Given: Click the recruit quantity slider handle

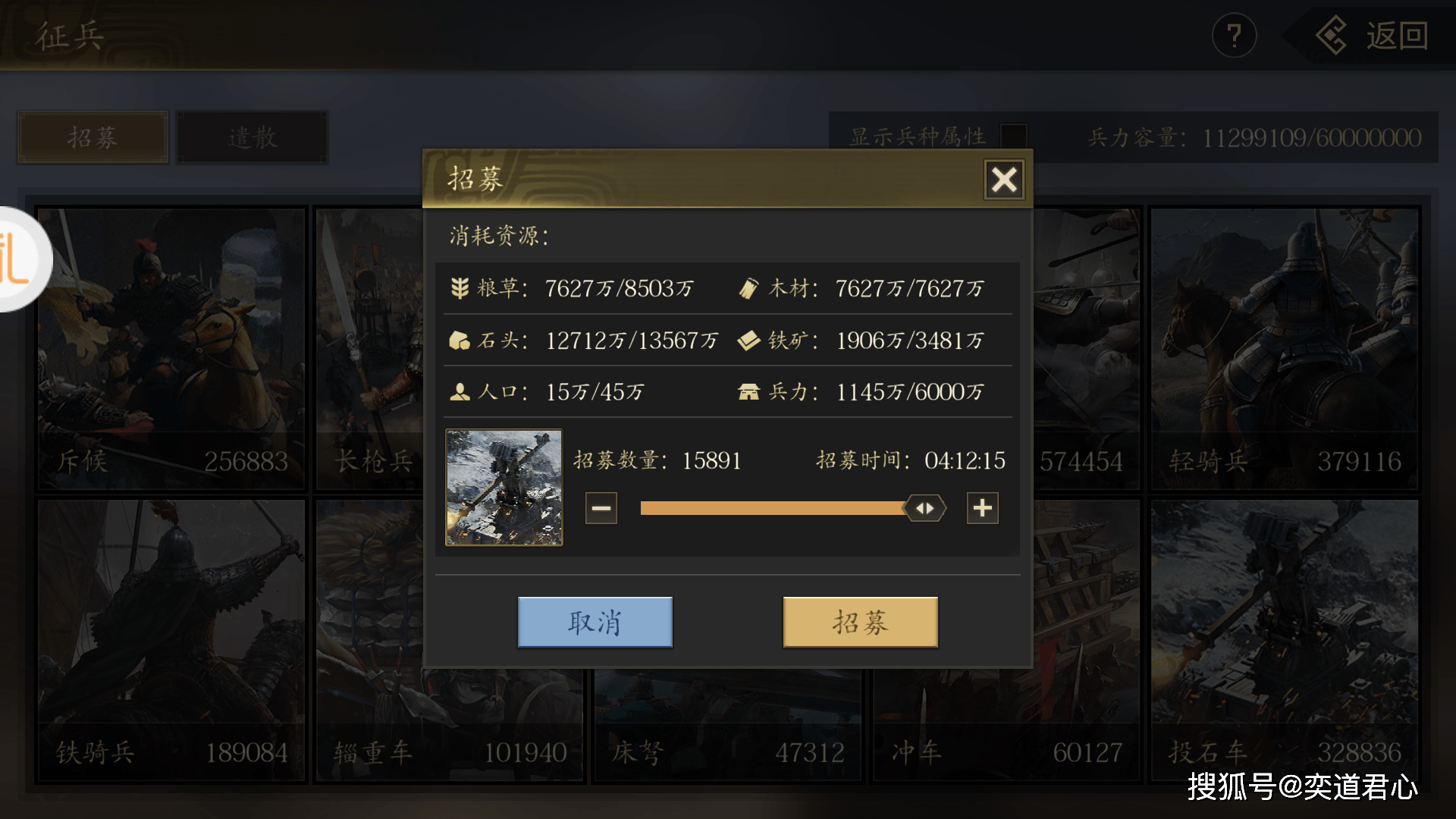Looking at the screenshot, I should click(924, 508).
